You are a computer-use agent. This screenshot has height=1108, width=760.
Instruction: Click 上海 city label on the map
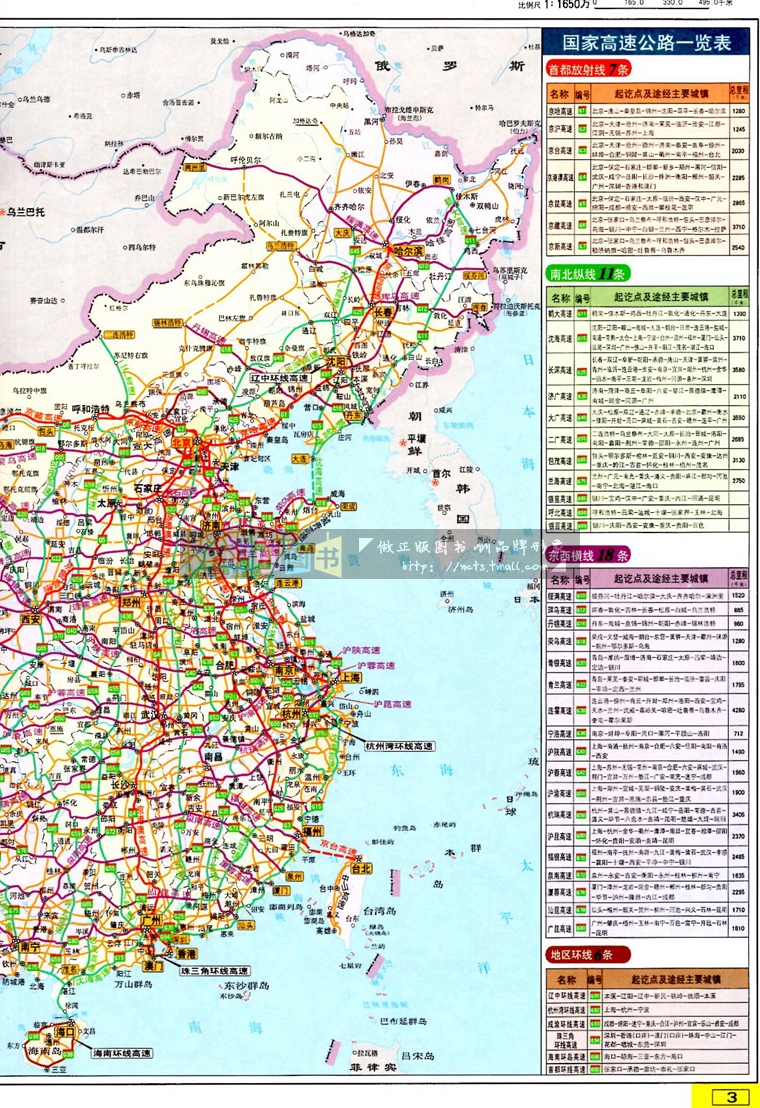click(x=351, y=678)
